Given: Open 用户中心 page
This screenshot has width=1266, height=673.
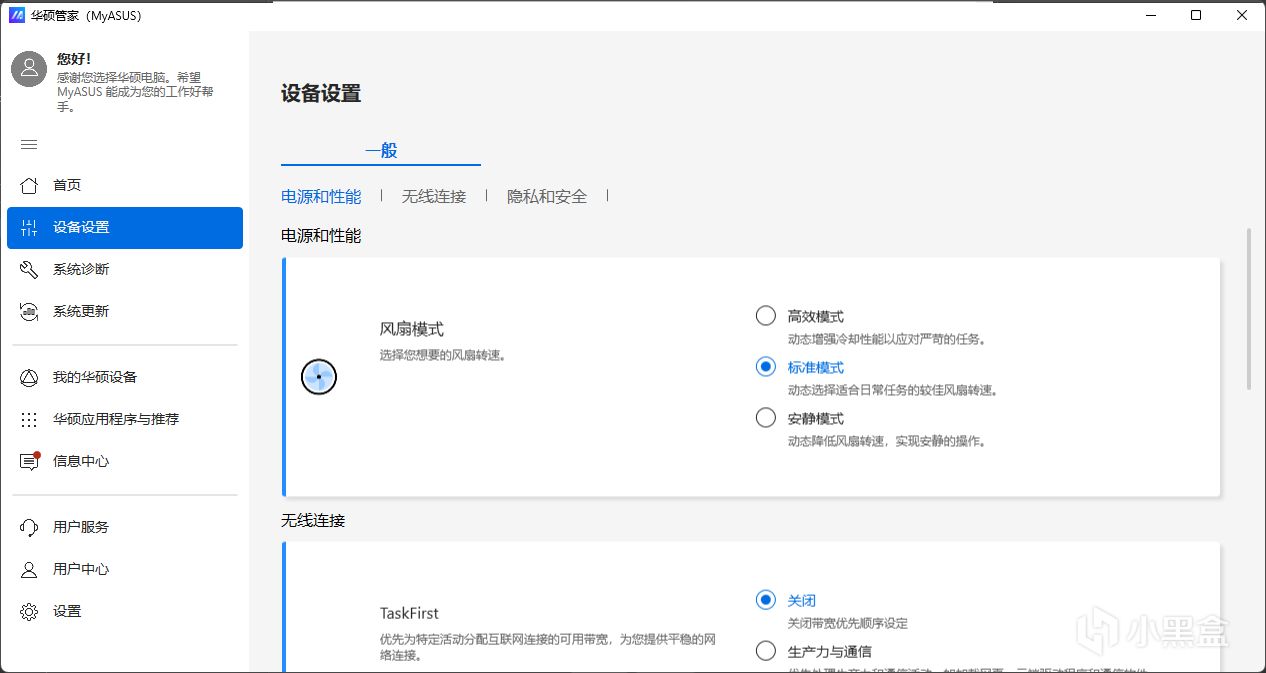Looking at the screenshot, I should (125, 569).
